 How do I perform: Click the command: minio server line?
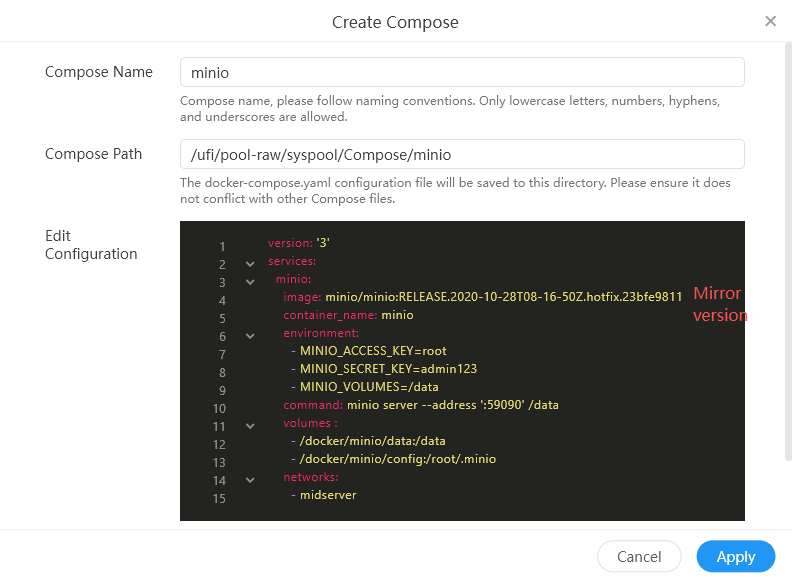pyautogui.click(x=421, y=405)
